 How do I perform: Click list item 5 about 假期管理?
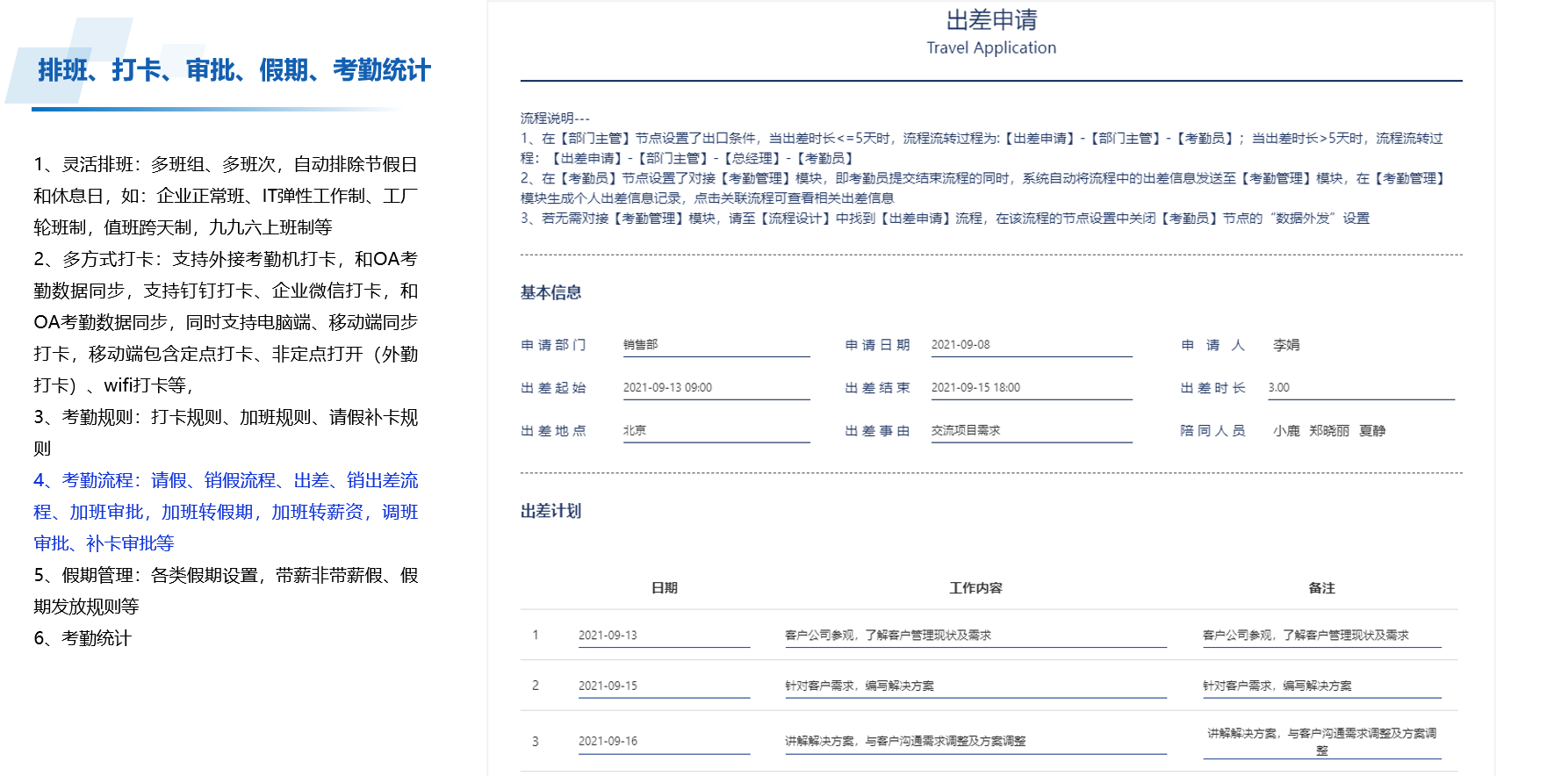226,591
